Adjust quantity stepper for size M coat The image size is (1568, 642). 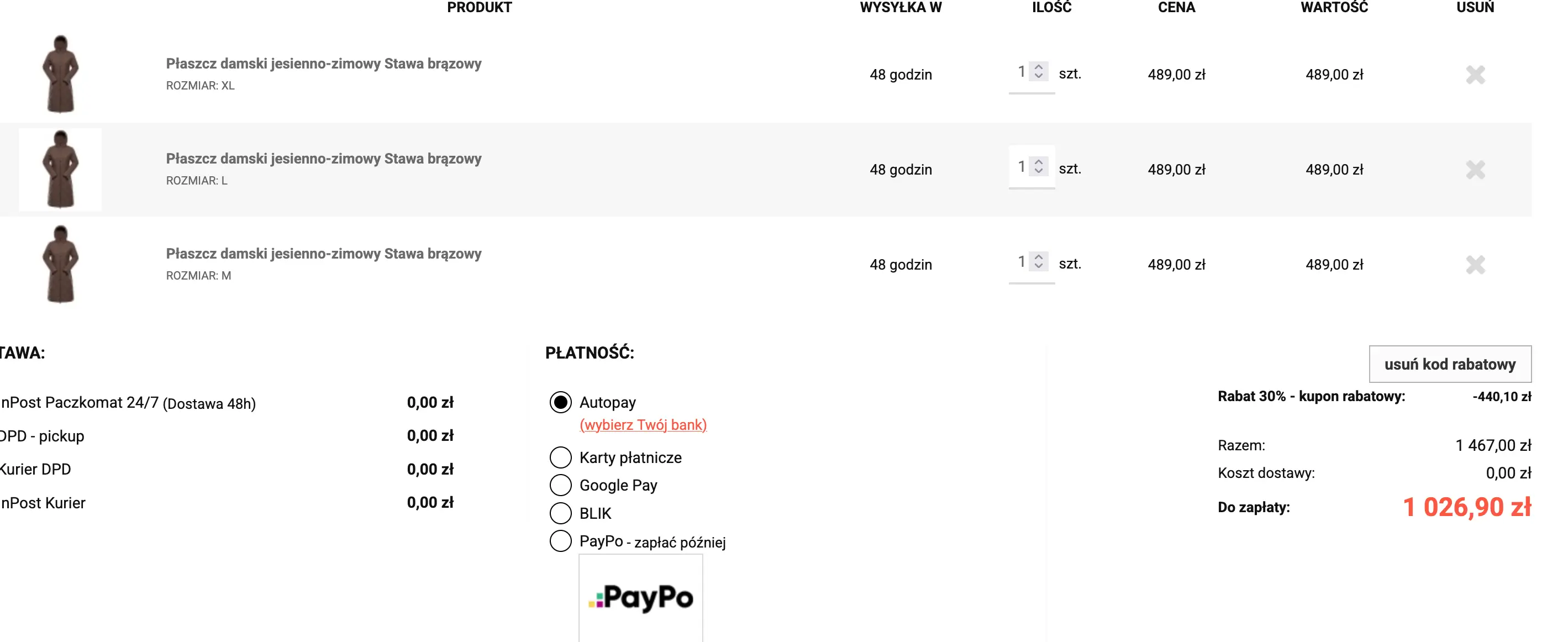point(1039,262)
